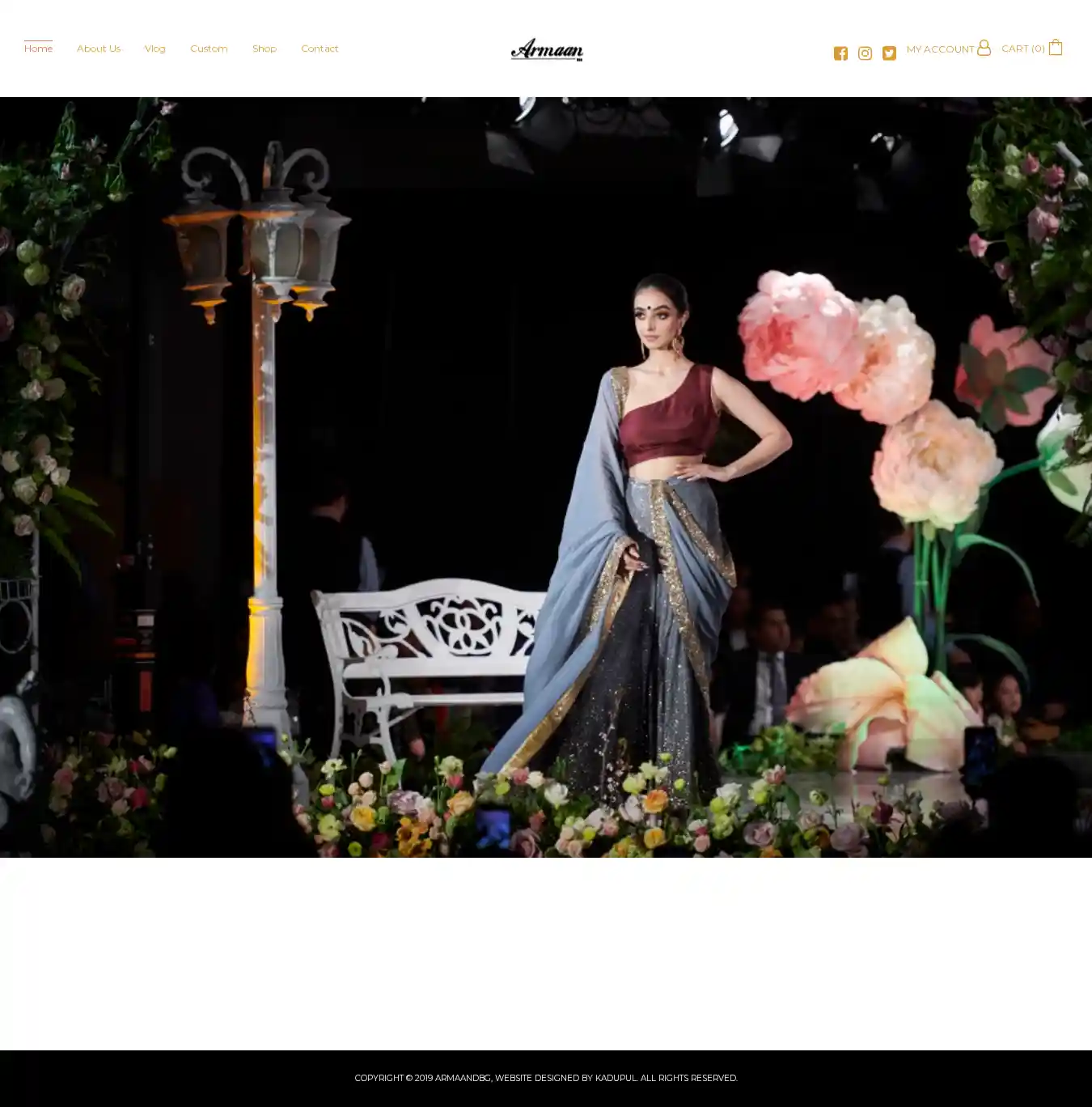Image resolution: width=1092 pixels, height=1107 pixels.
Task: Click the shopping bag icon
Action: pyautogui.click(x=1056, y=48)
